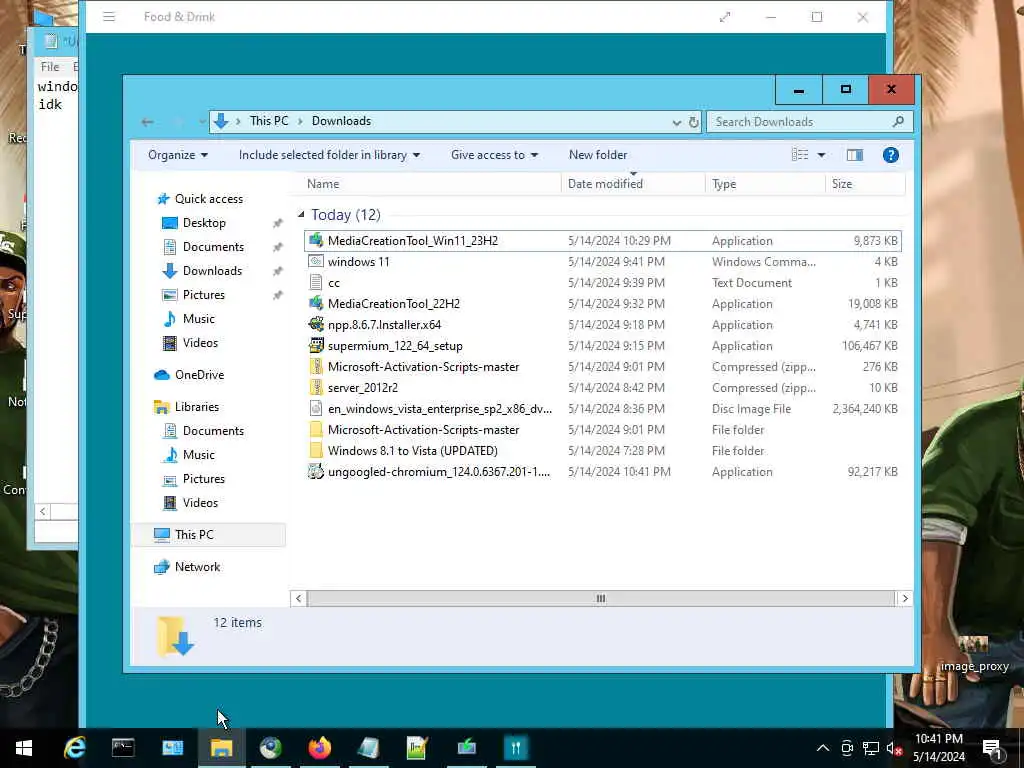Refresh the Downloads folder view

pos(694,122)
